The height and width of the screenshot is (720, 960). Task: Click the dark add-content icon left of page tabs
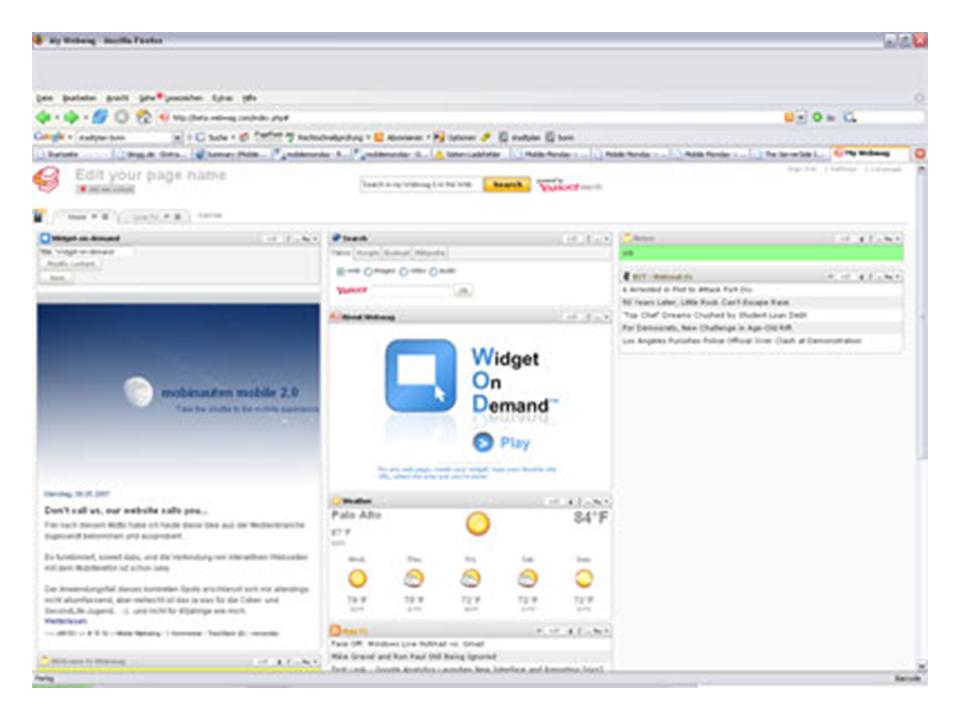point(40,216)
